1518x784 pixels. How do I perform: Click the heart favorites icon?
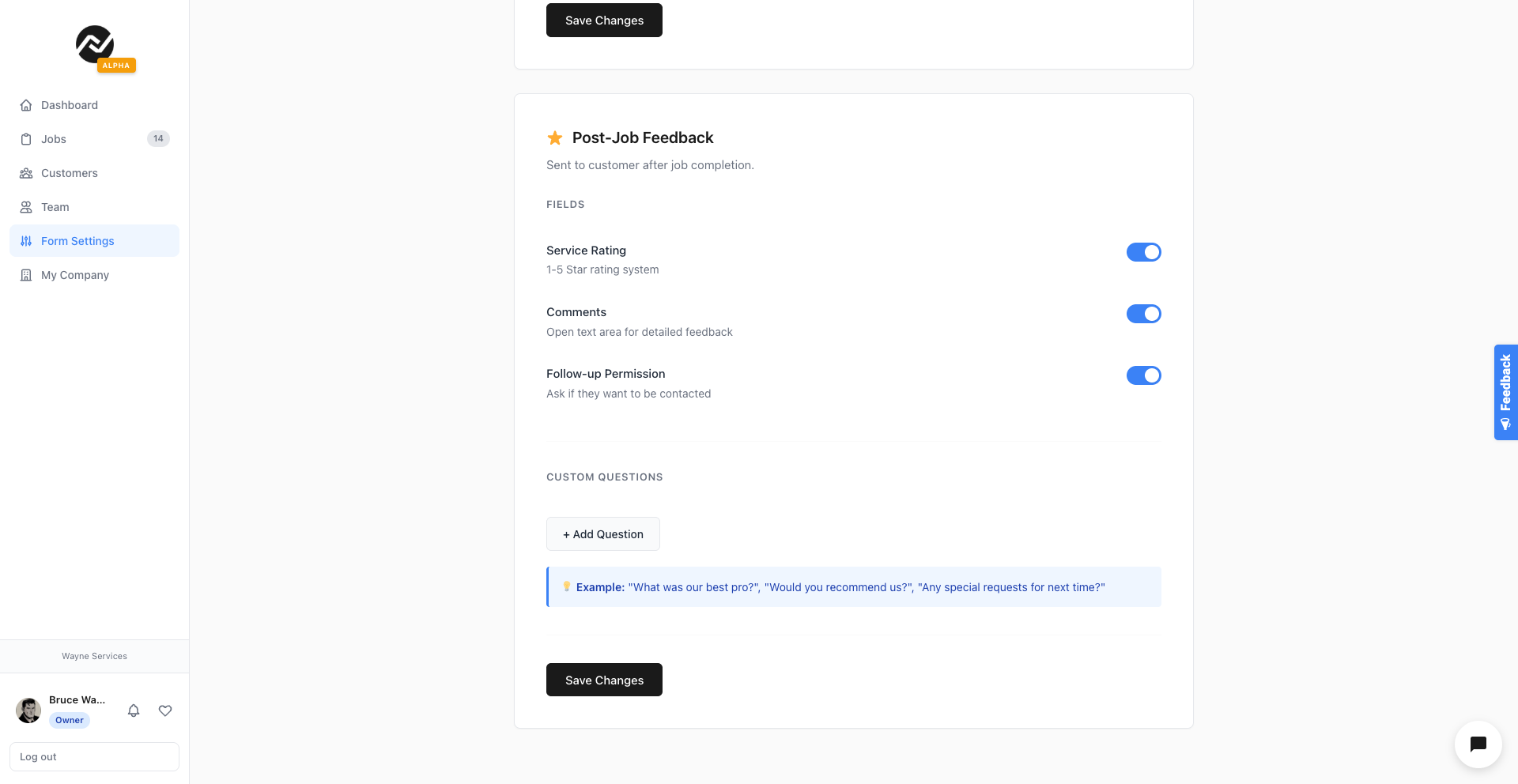coord(165,710)
